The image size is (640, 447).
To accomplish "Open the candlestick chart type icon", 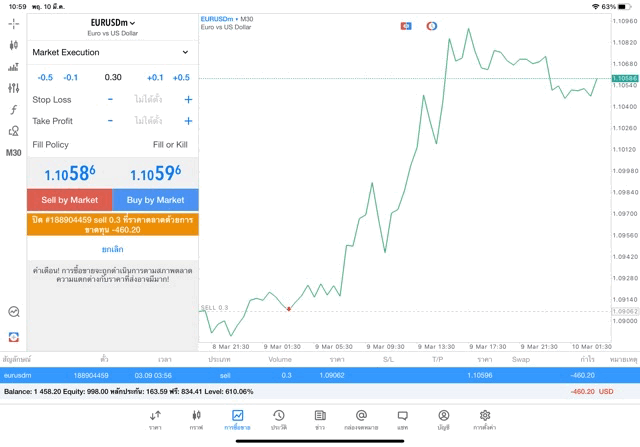I will [x=13, y=45].
